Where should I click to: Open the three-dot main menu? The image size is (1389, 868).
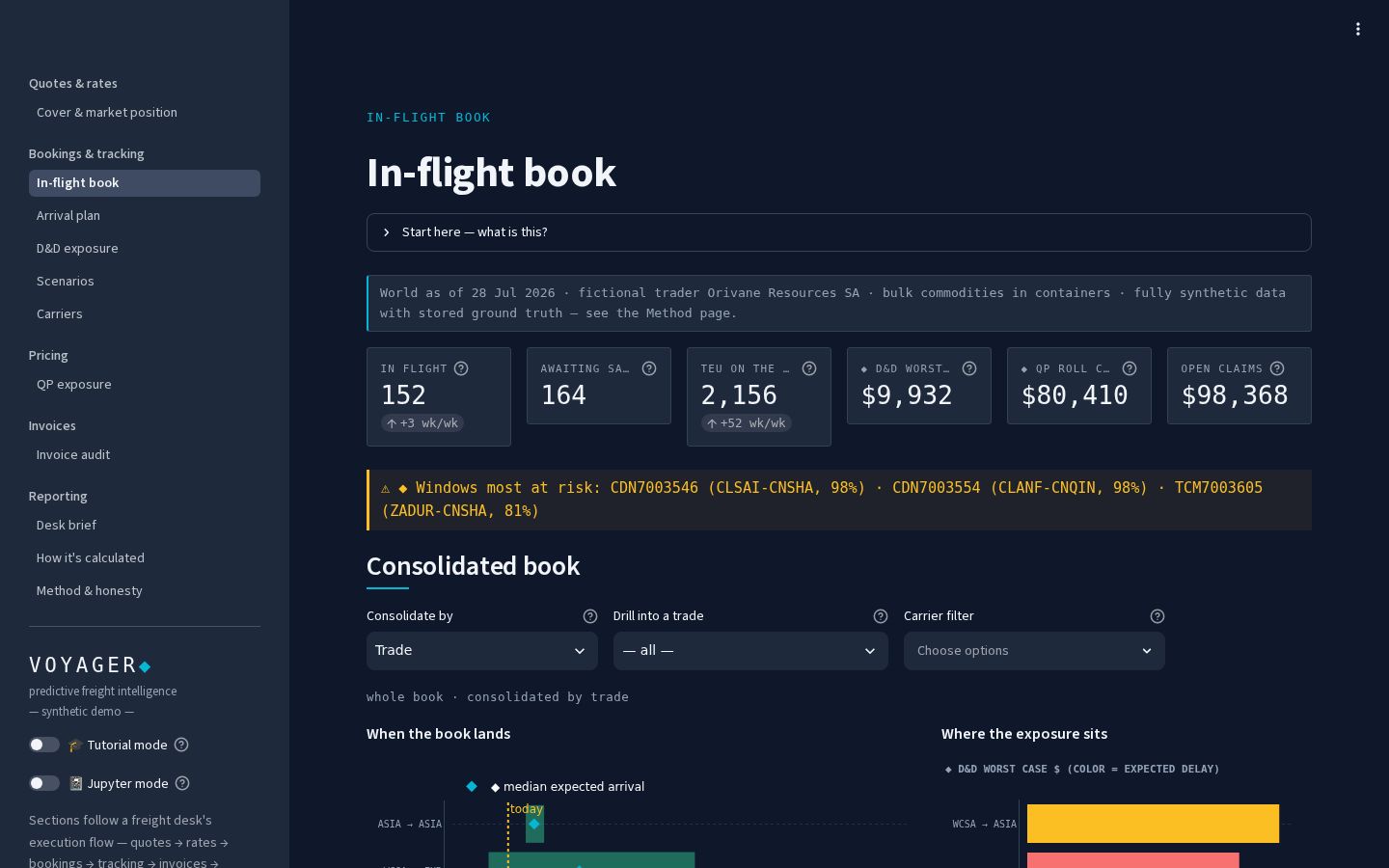coord(1357,29)
